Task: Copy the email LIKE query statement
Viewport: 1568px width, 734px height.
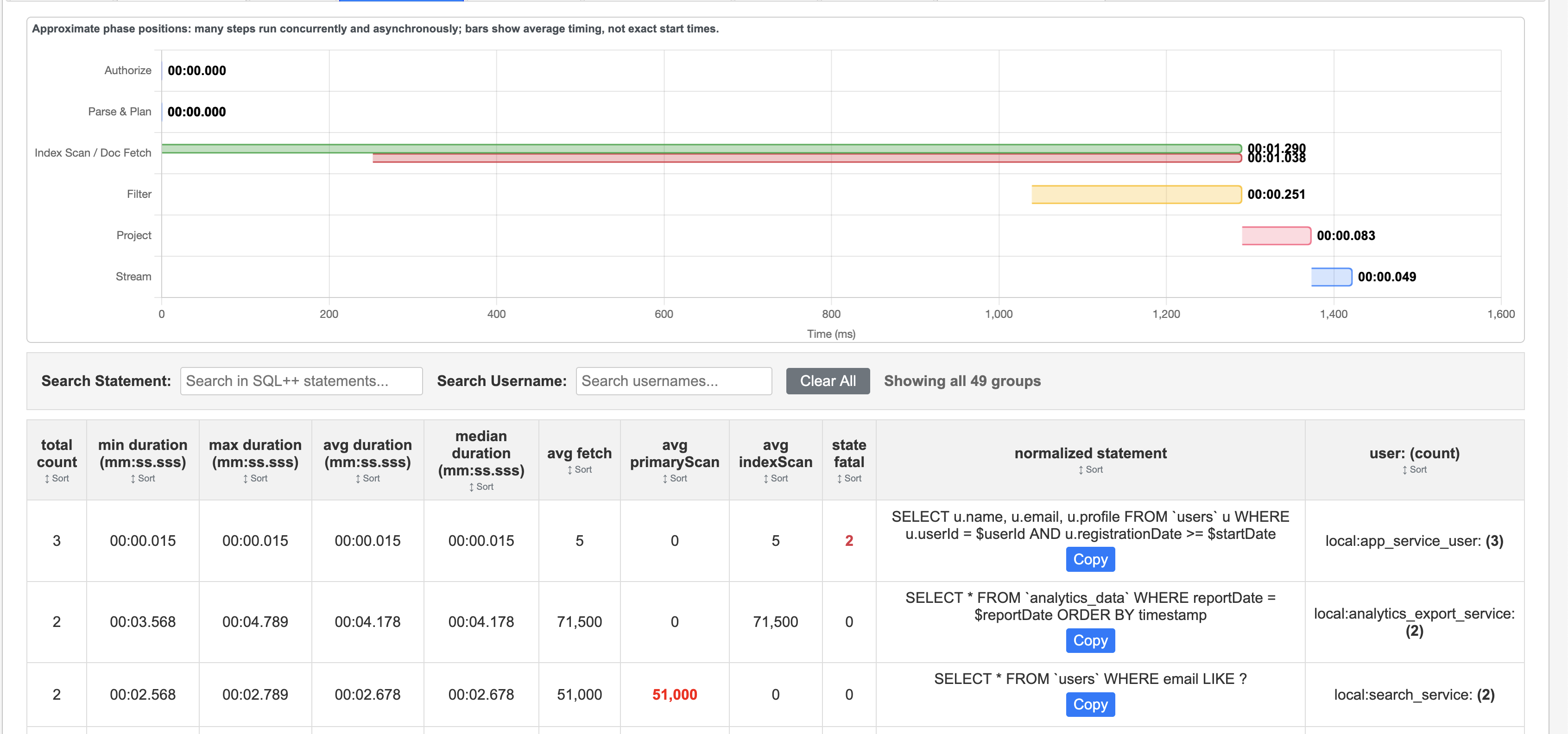Action: pos(1090,704)
